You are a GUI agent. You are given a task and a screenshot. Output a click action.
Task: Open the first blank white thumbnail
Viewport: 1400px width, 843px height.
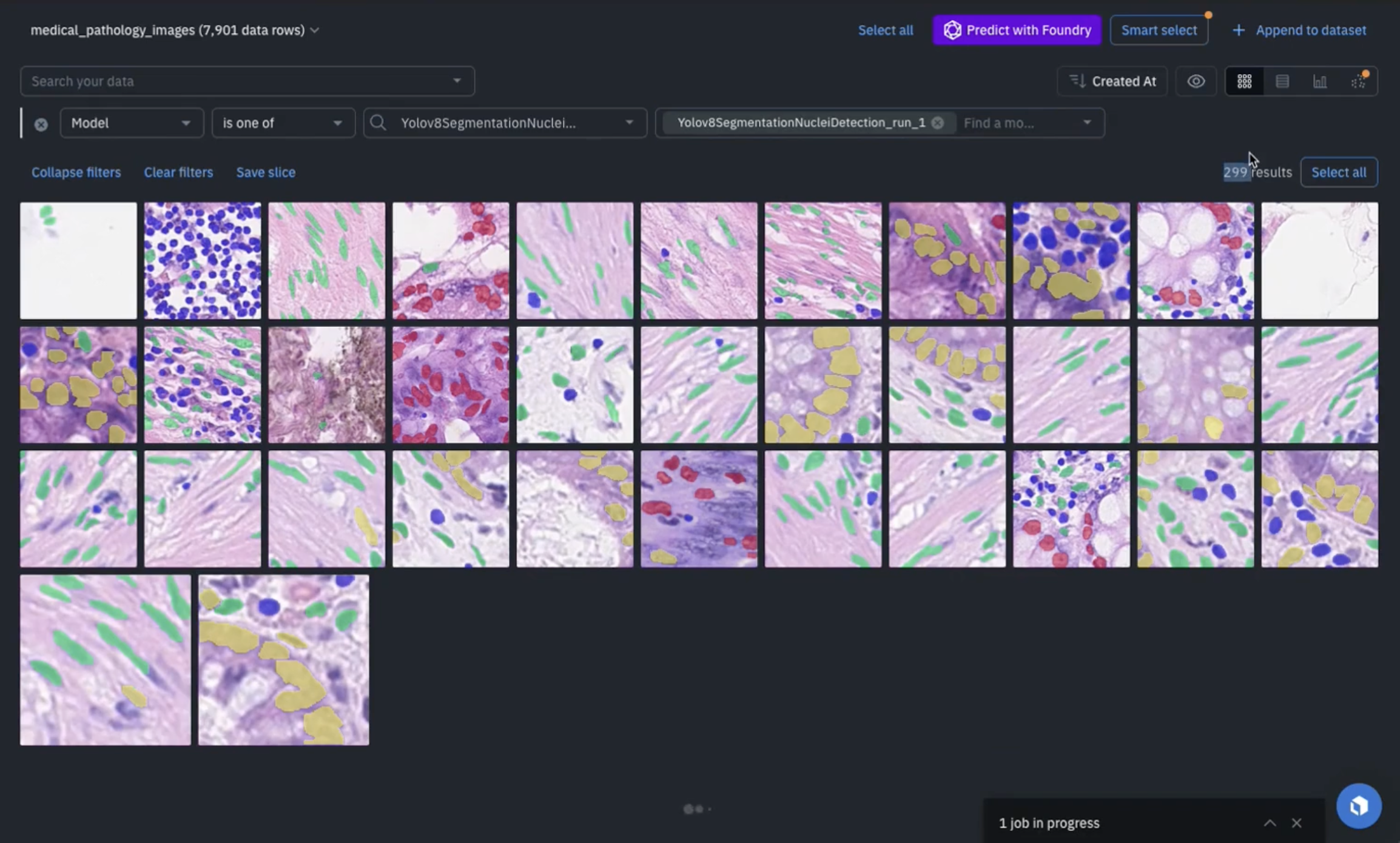click(x=78, y=261)
